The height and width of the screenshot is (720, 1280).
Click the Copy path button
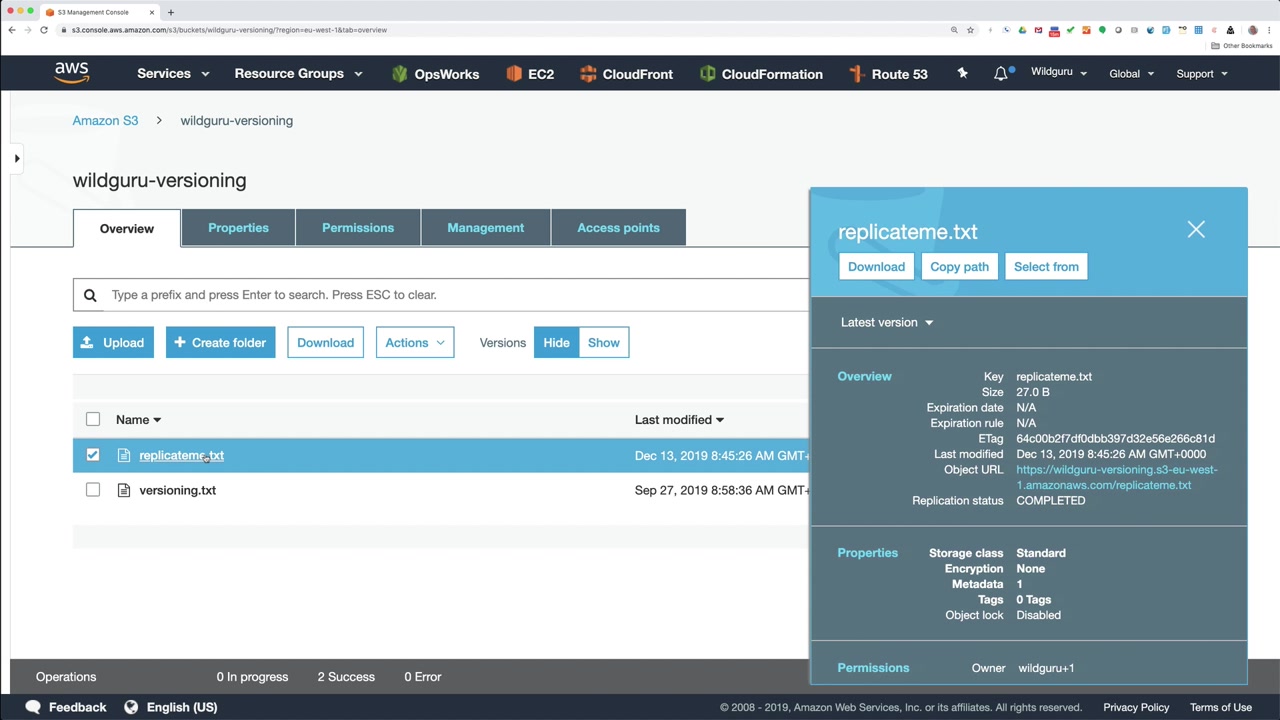point(959,267)
